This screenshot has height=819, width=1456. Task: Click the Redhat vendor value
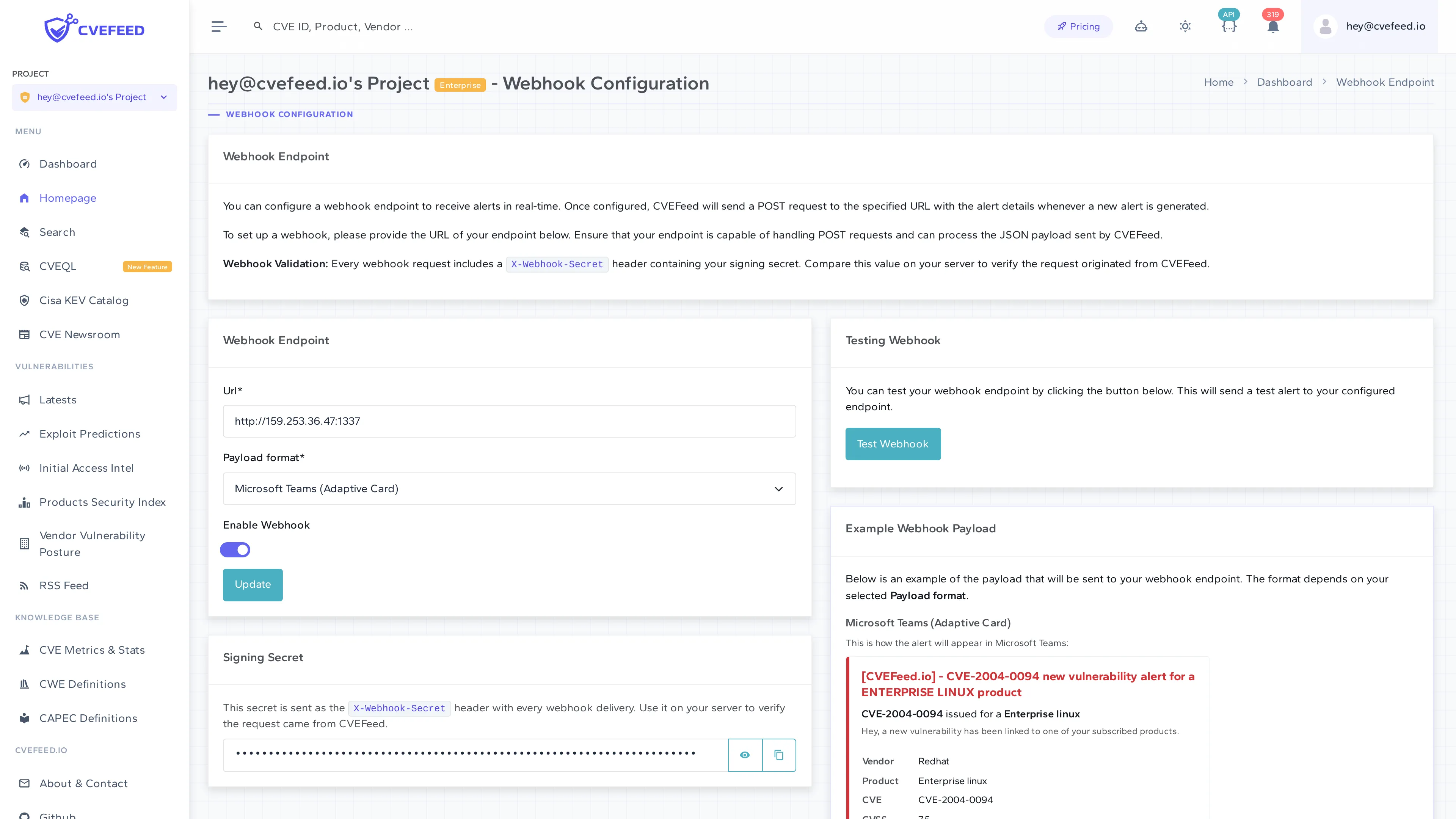934,761
